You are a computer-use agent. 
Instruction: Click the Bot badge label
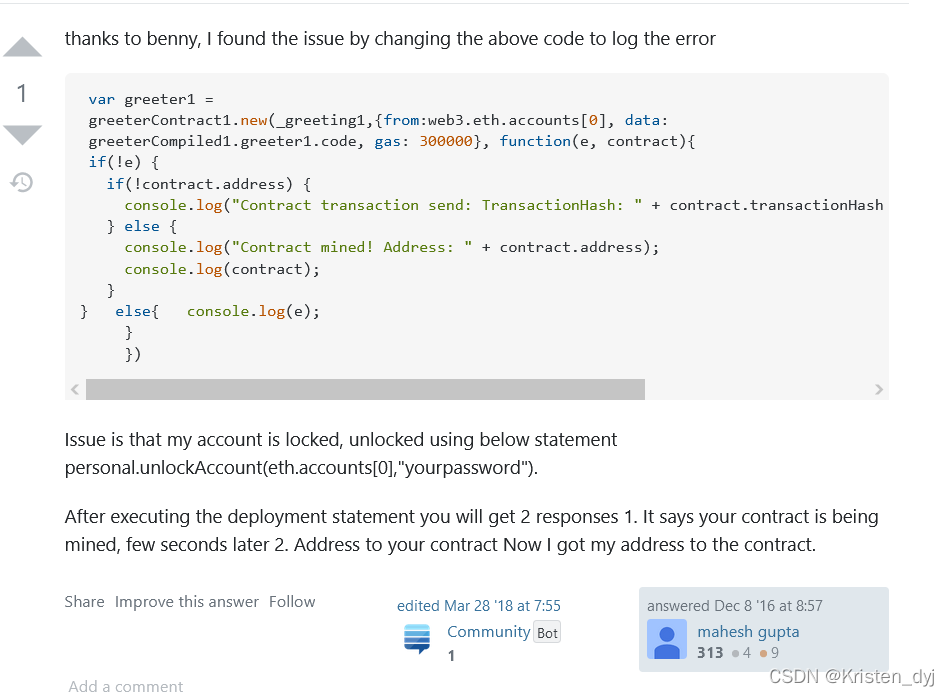coord(547,633)
